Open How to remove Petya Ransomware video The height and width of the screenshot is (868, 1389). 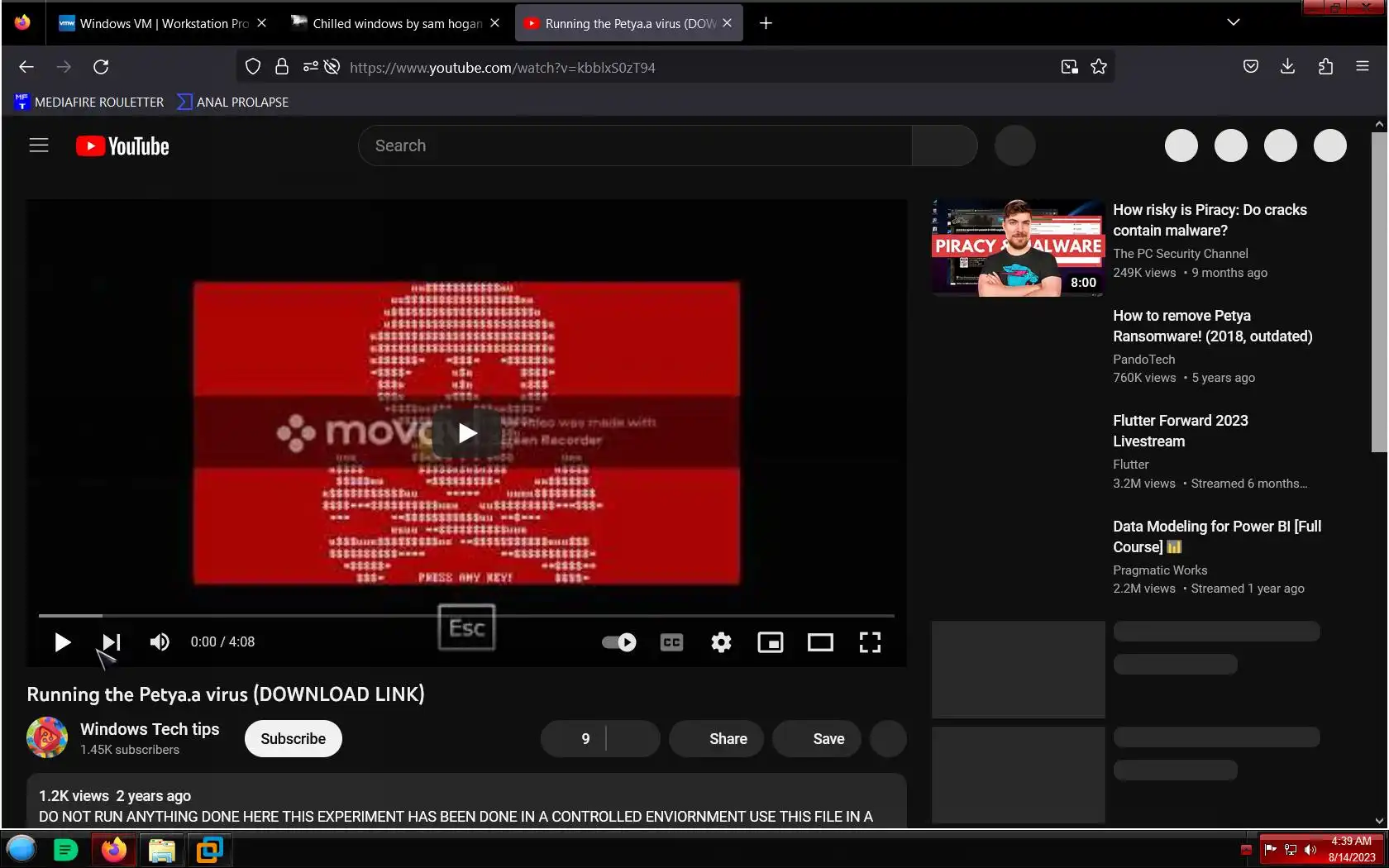point(1212,326)
